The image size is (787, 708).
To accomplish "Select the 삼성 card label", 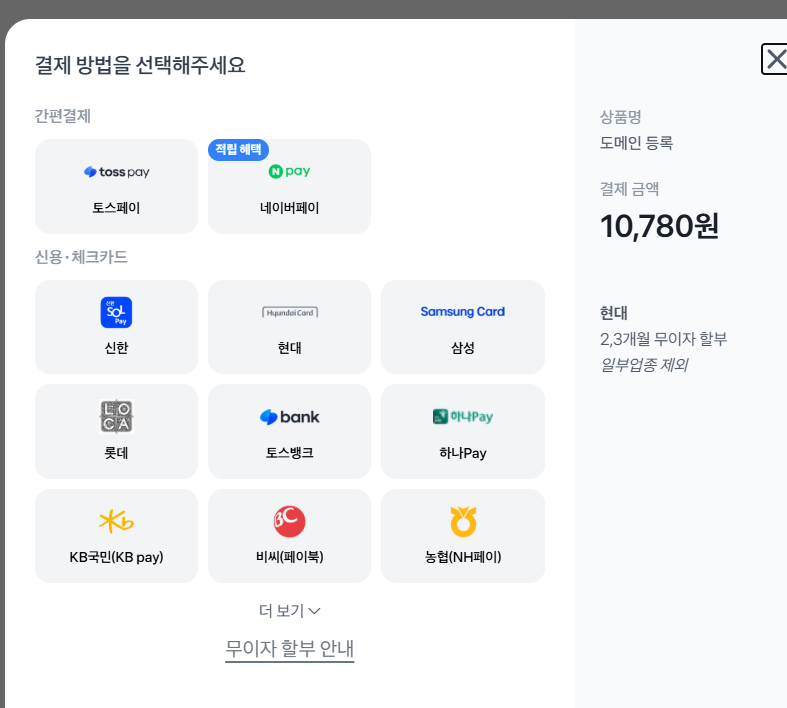I will point(463,348).
